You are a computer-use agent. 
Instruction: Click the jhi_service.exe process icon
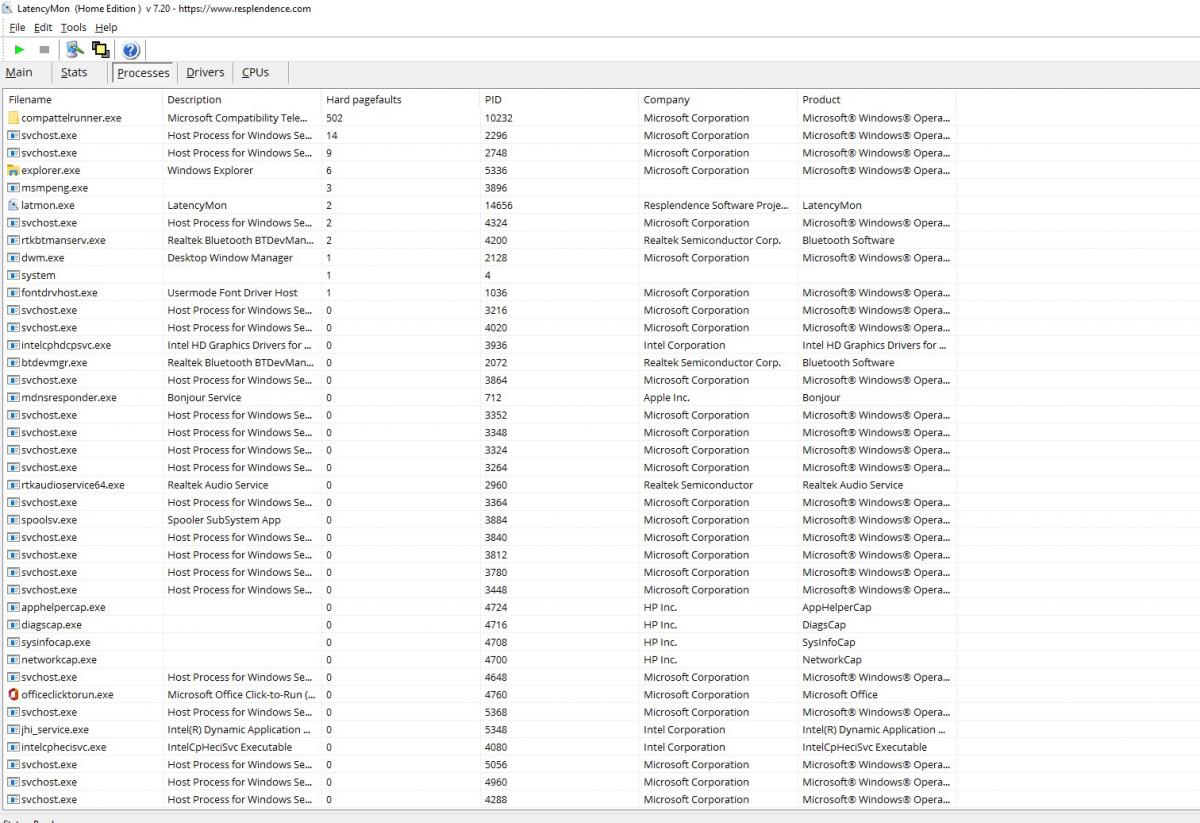tap(13, 729)
